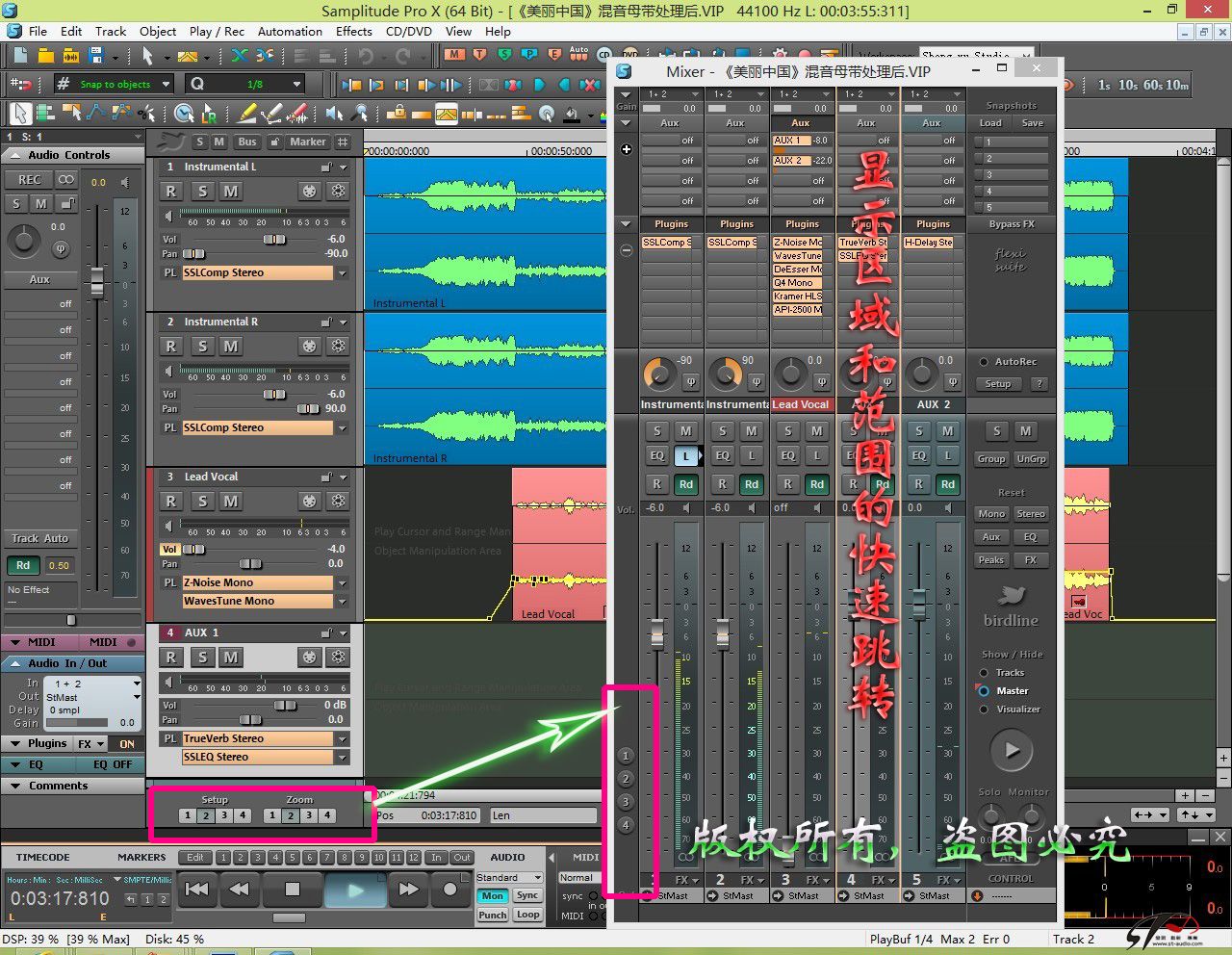Click the plus icon in the Mixer Aux section

pyautogui.click(x=627, y=149)
